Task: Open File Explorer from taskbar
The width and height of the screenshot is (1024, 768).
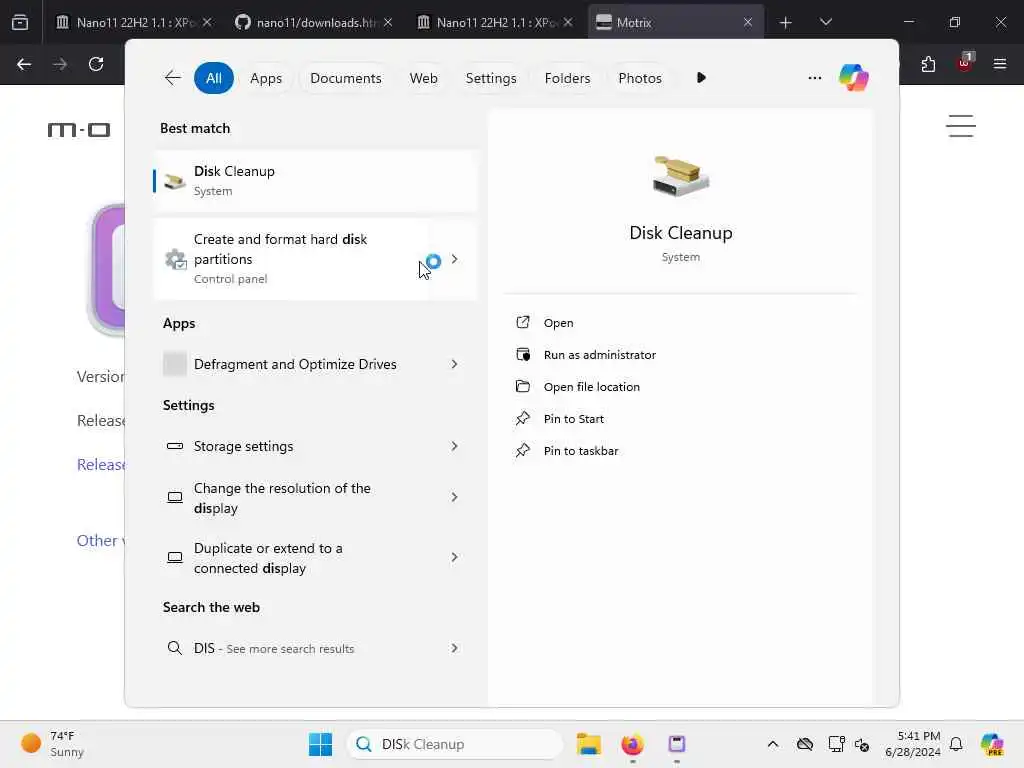Action: point(588,744)
